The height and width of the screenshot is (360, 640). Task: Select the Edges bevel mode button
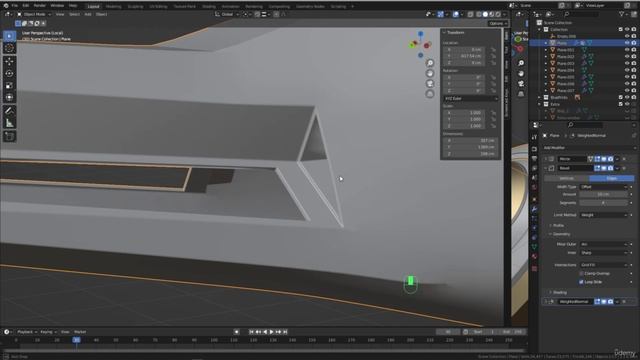pyautogui.click(x=611, y=178)
